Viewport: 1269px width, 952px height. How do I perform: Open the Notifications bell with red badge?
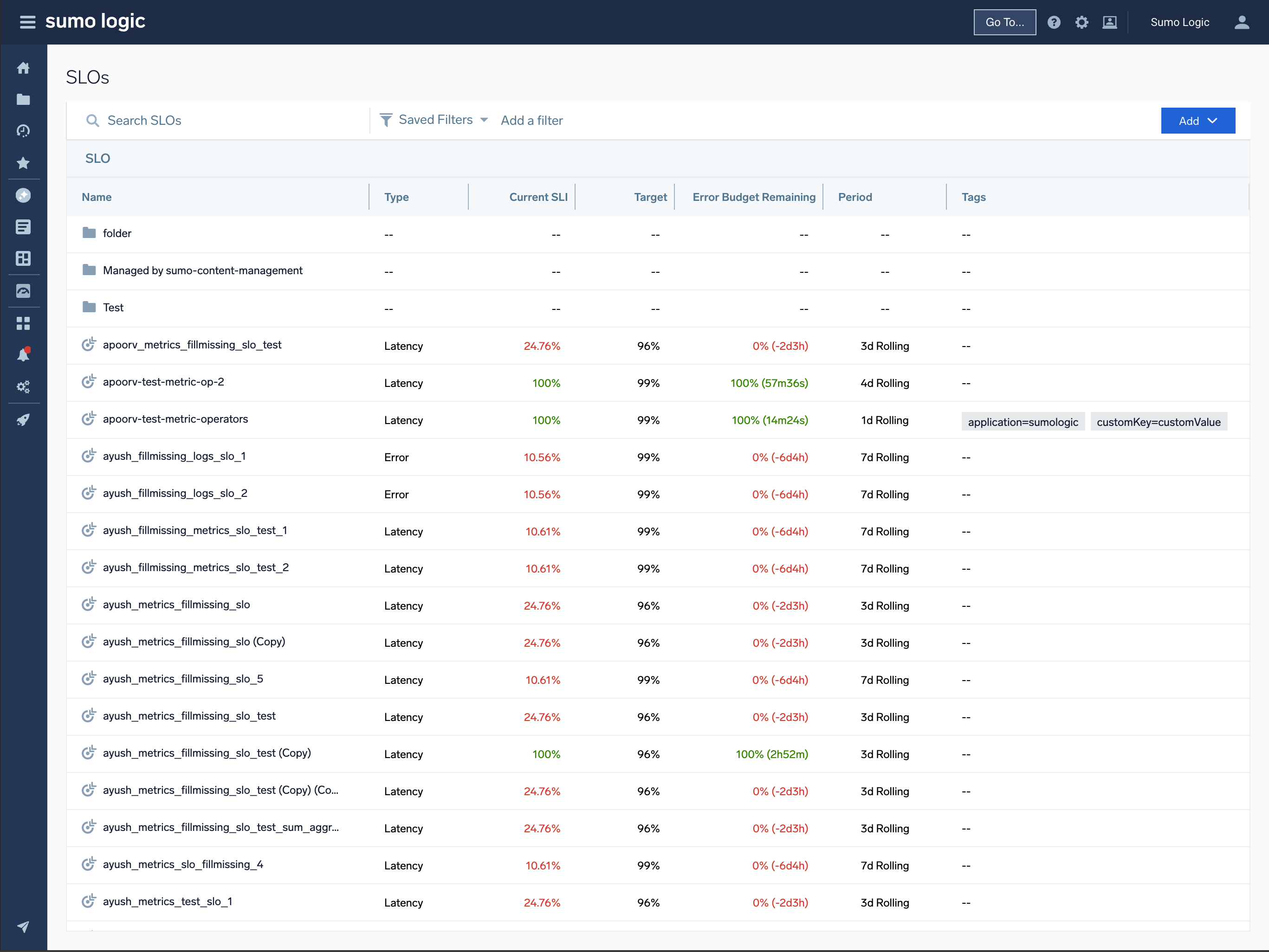click(x=24, y=354)
